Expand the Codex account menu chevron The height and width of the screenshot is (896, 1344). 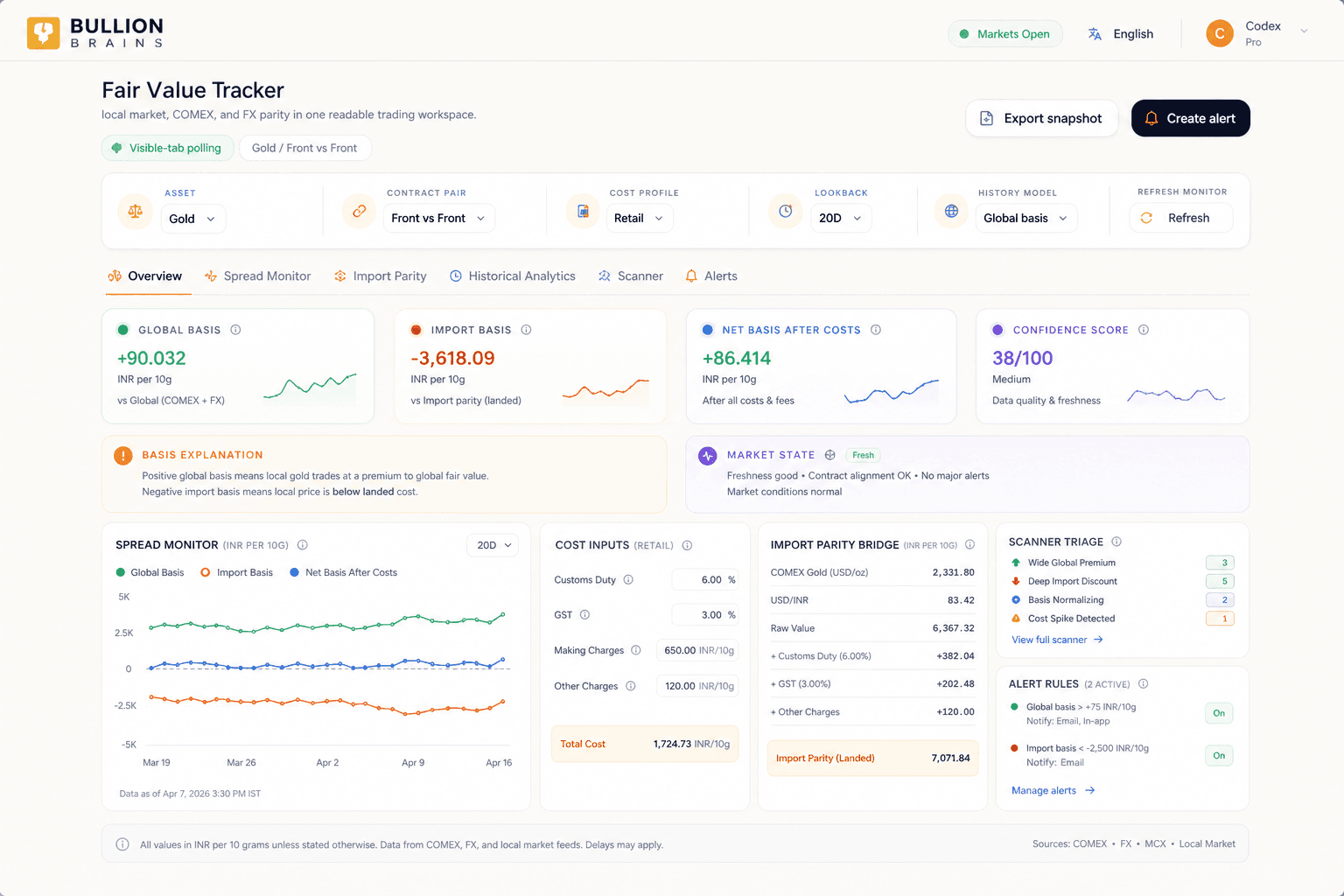click(x=1304, y=31)
